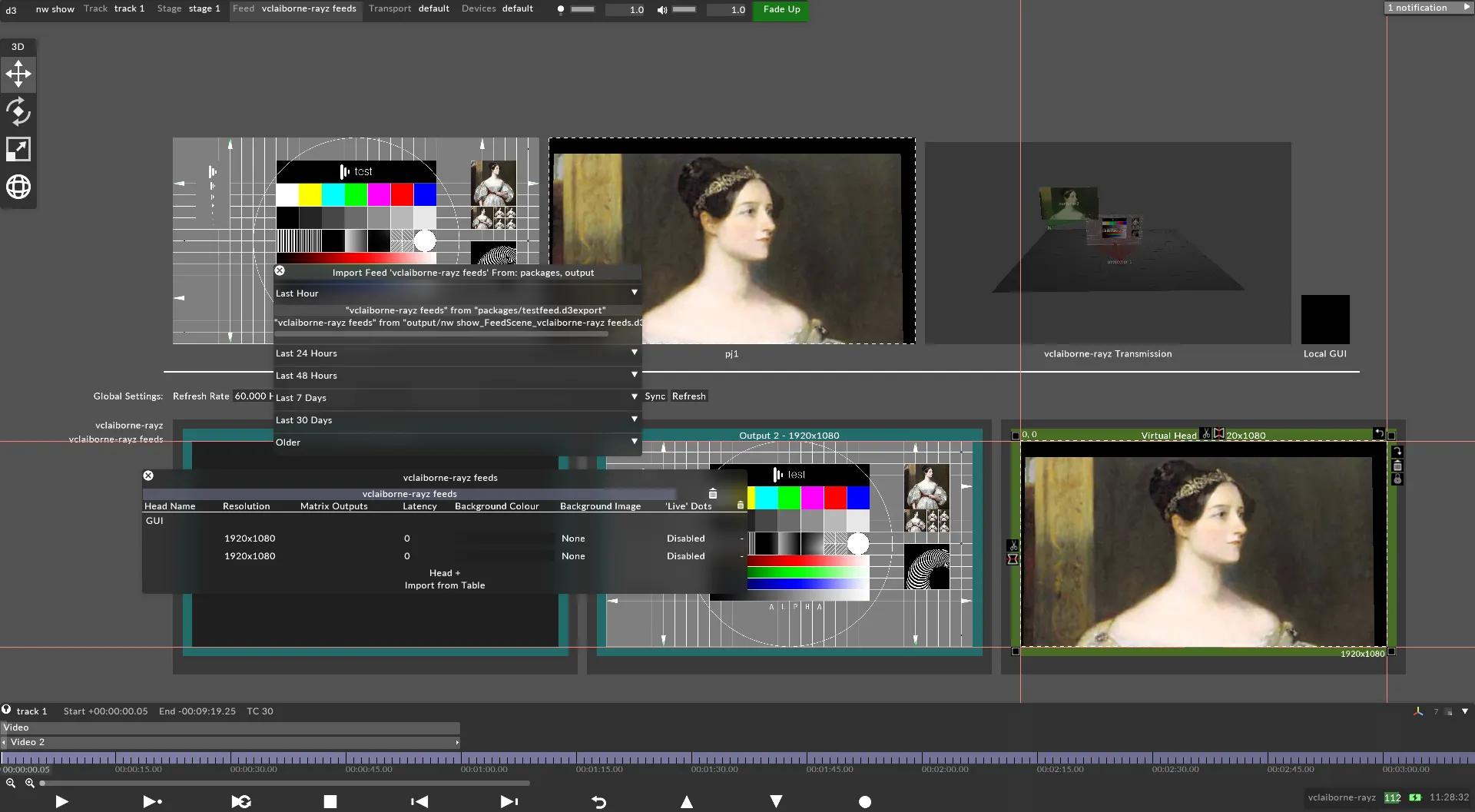Click the lock icon beside the Virtual Head
This screenshot has height=812, width=1475.
(x=1397, y=479)
